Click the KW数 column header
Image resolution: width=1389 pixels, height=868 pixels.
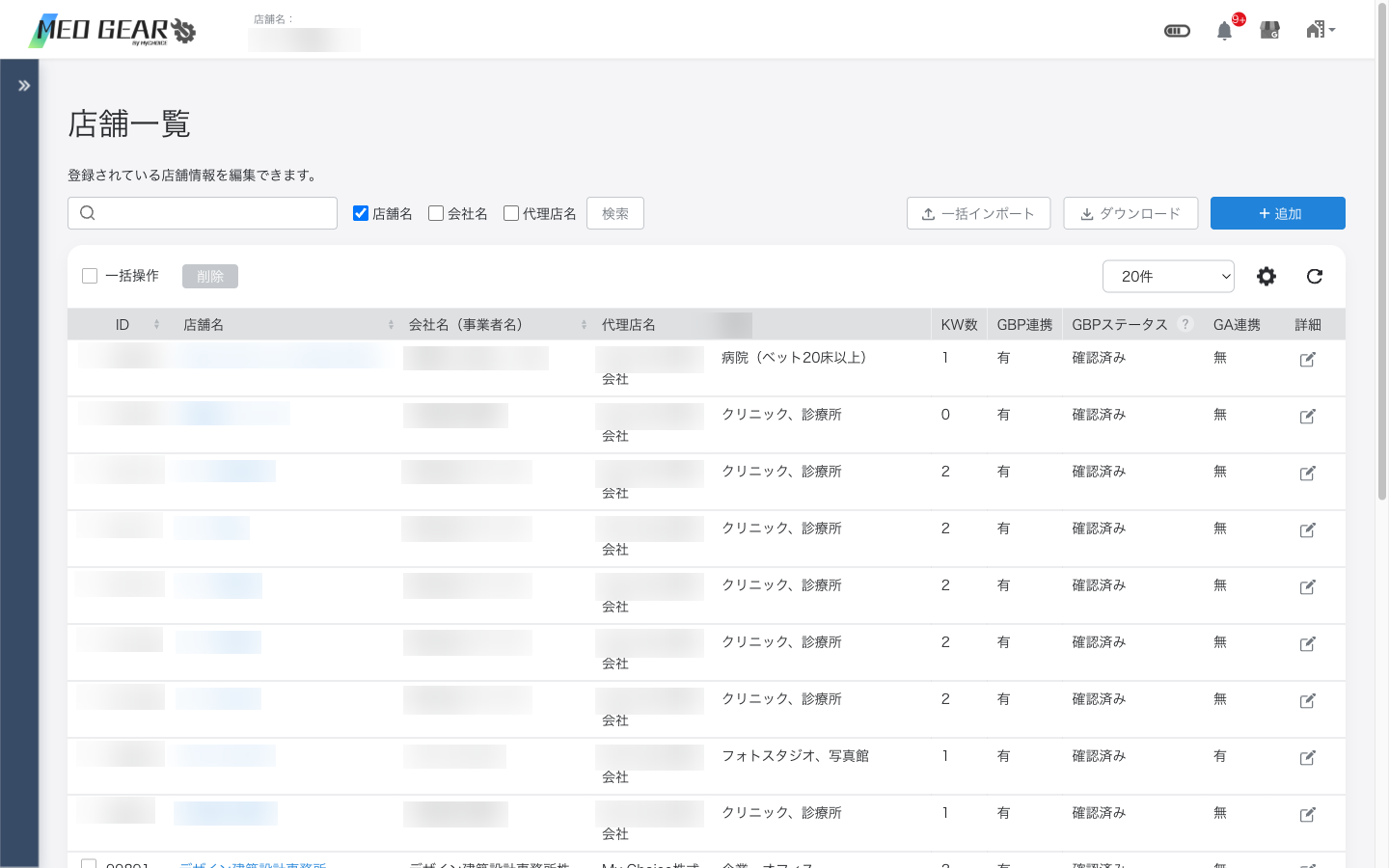point(959,325)
